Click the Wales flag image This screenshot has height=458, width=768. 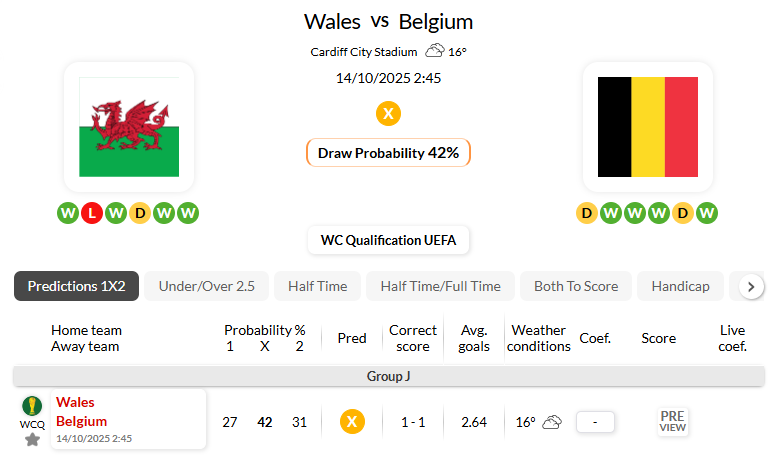pos(129,126)
